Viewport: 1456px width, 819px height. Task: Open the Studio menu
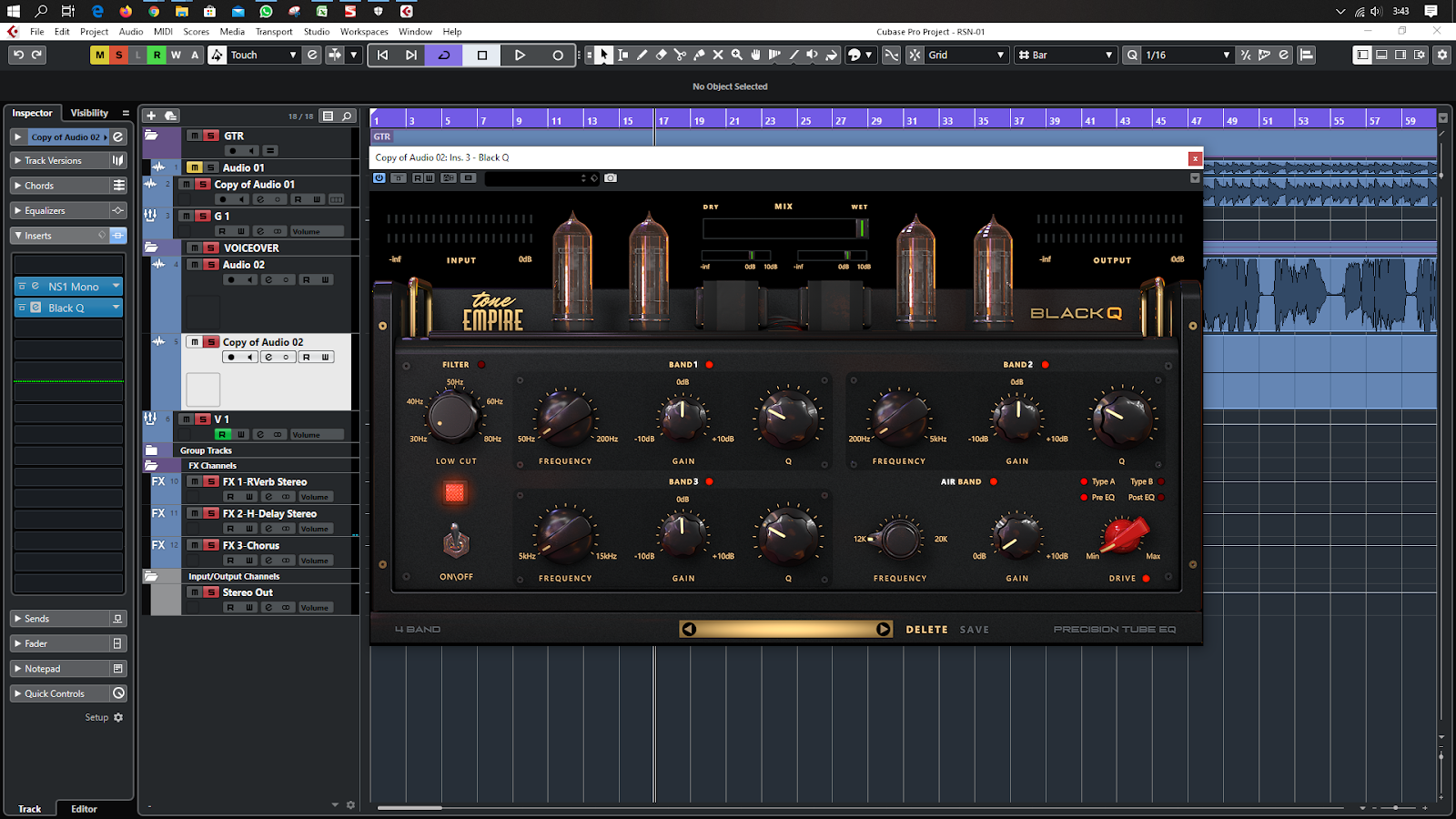tap(317, 31)
